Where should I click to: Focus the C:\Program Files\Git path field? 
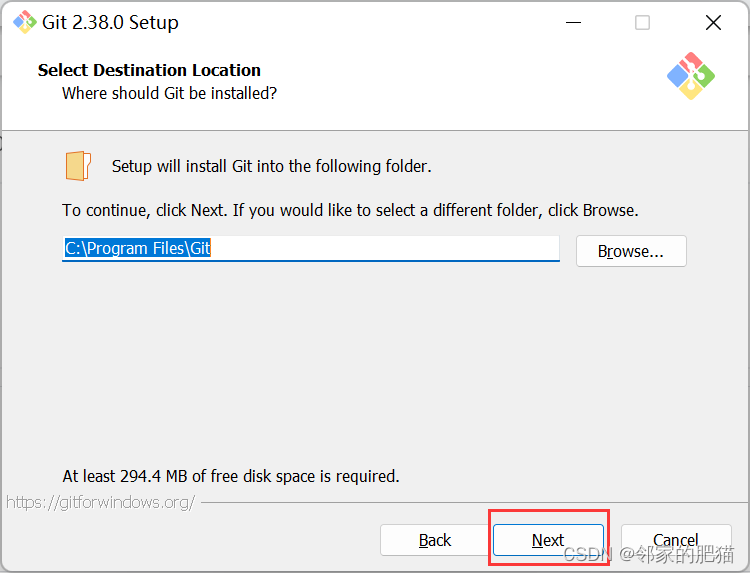coord(311,248)
